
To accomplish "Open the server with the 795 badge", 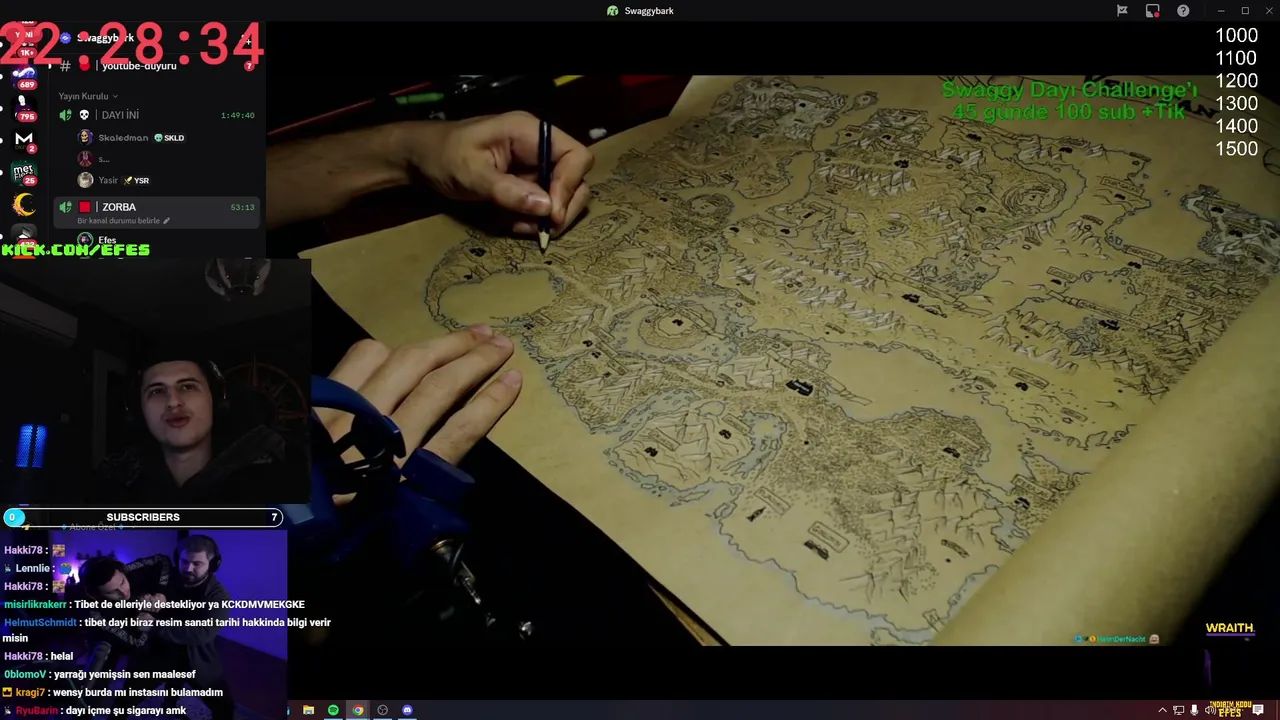I will pyautogui.click(x=24, y=108).
